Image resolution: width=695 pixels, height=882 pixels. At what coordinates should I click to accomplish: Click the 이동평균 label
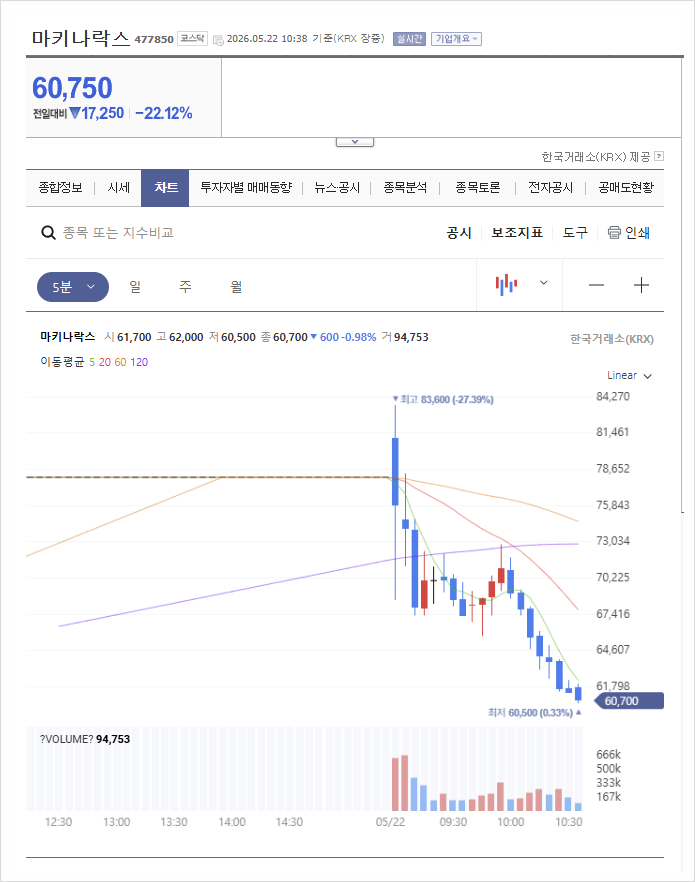pos(62,362)
